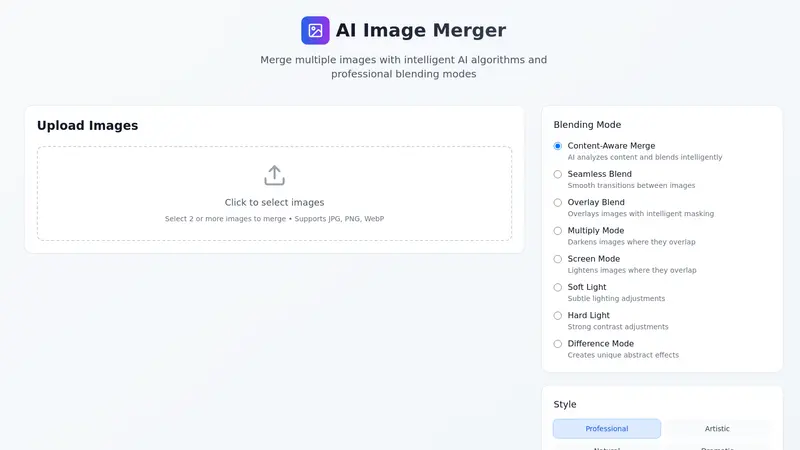The height and width of the screenshot is (450, 800).
Task: Click the "Click to select images" text
Action: (274, 202)
